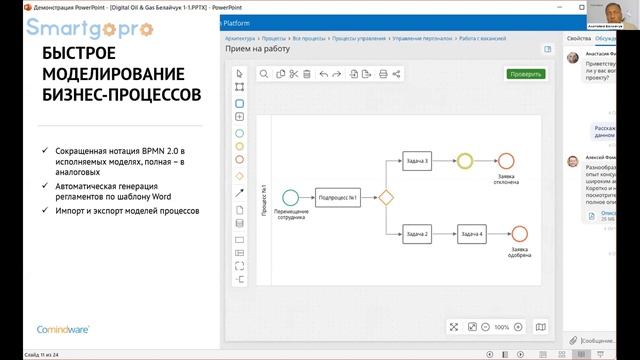Click the trash delete icon
The height and width of the screenshot is (360, 640).
[x=307, y=74]
